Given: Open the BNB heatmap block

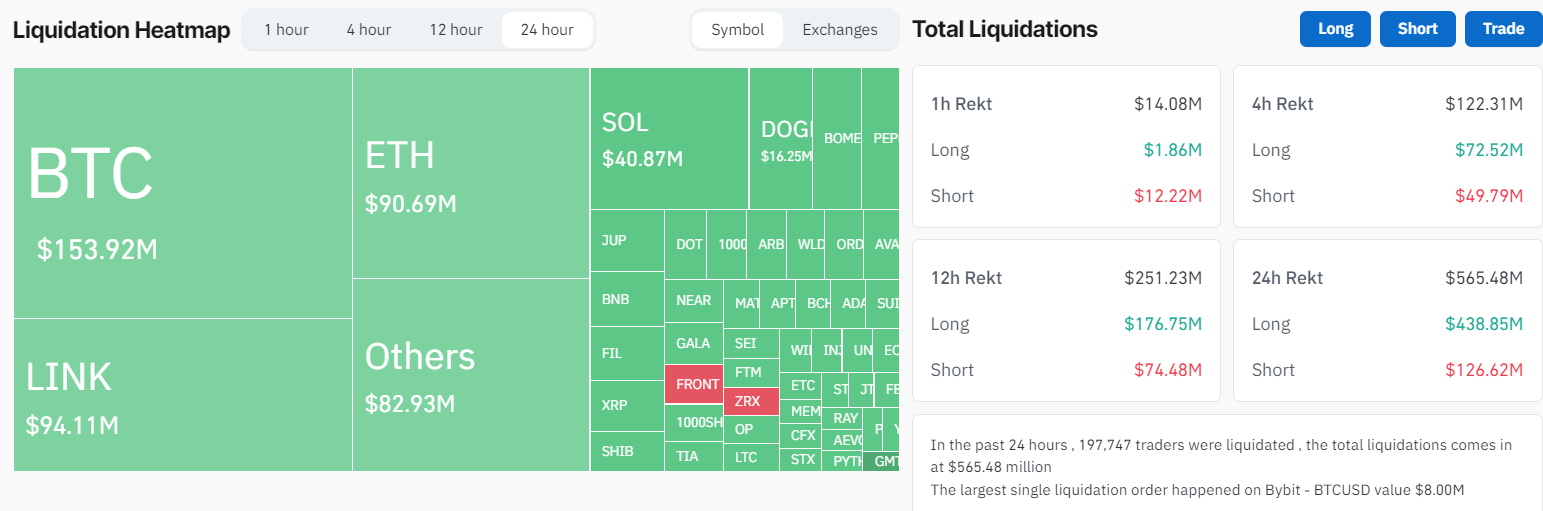Looking at the screenshot, I should (626, 299).
